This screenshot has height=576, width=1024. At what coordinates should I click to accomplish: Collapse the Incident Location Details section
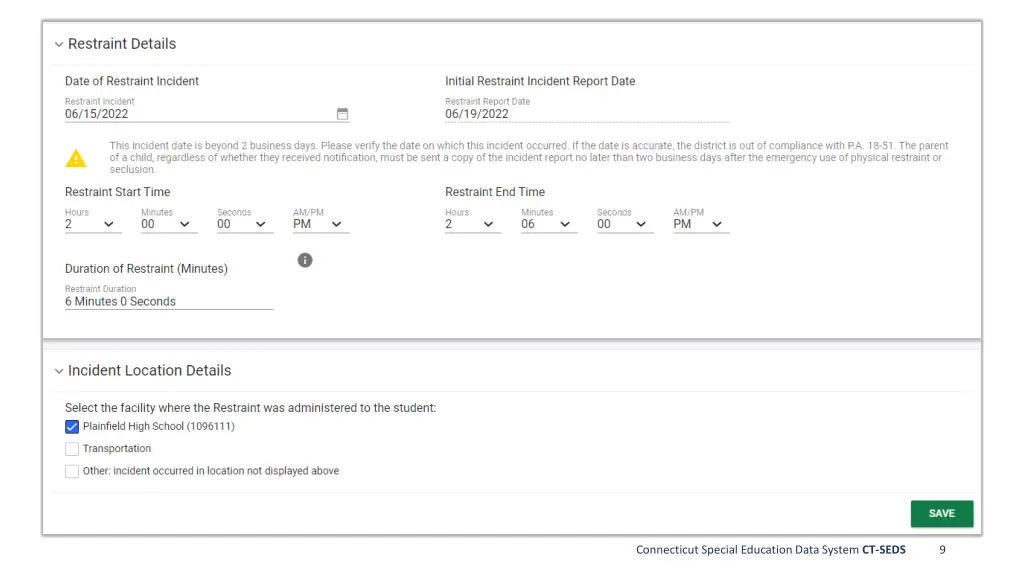tap(59, 371)
